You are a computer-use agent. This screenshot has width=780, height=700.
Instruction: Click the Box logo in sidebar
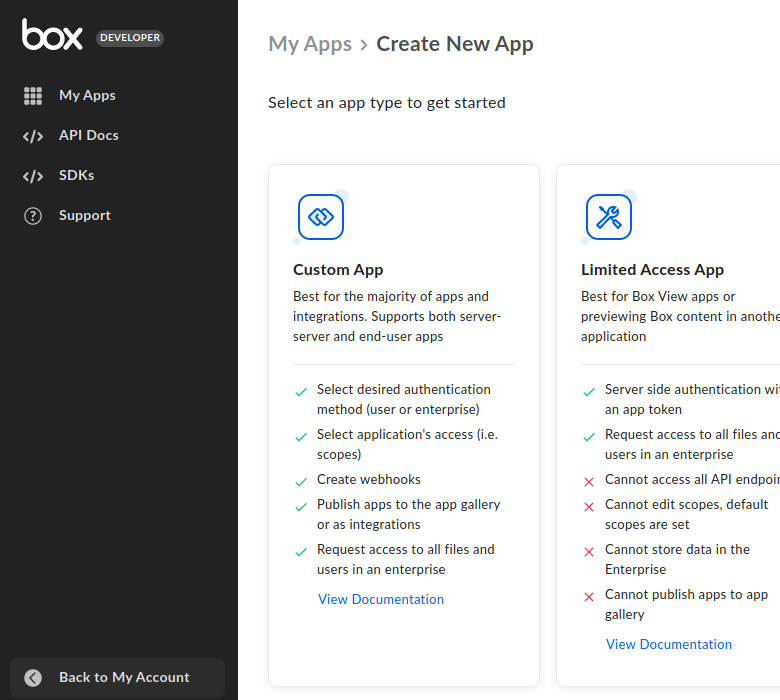click(x=53, y=35)
